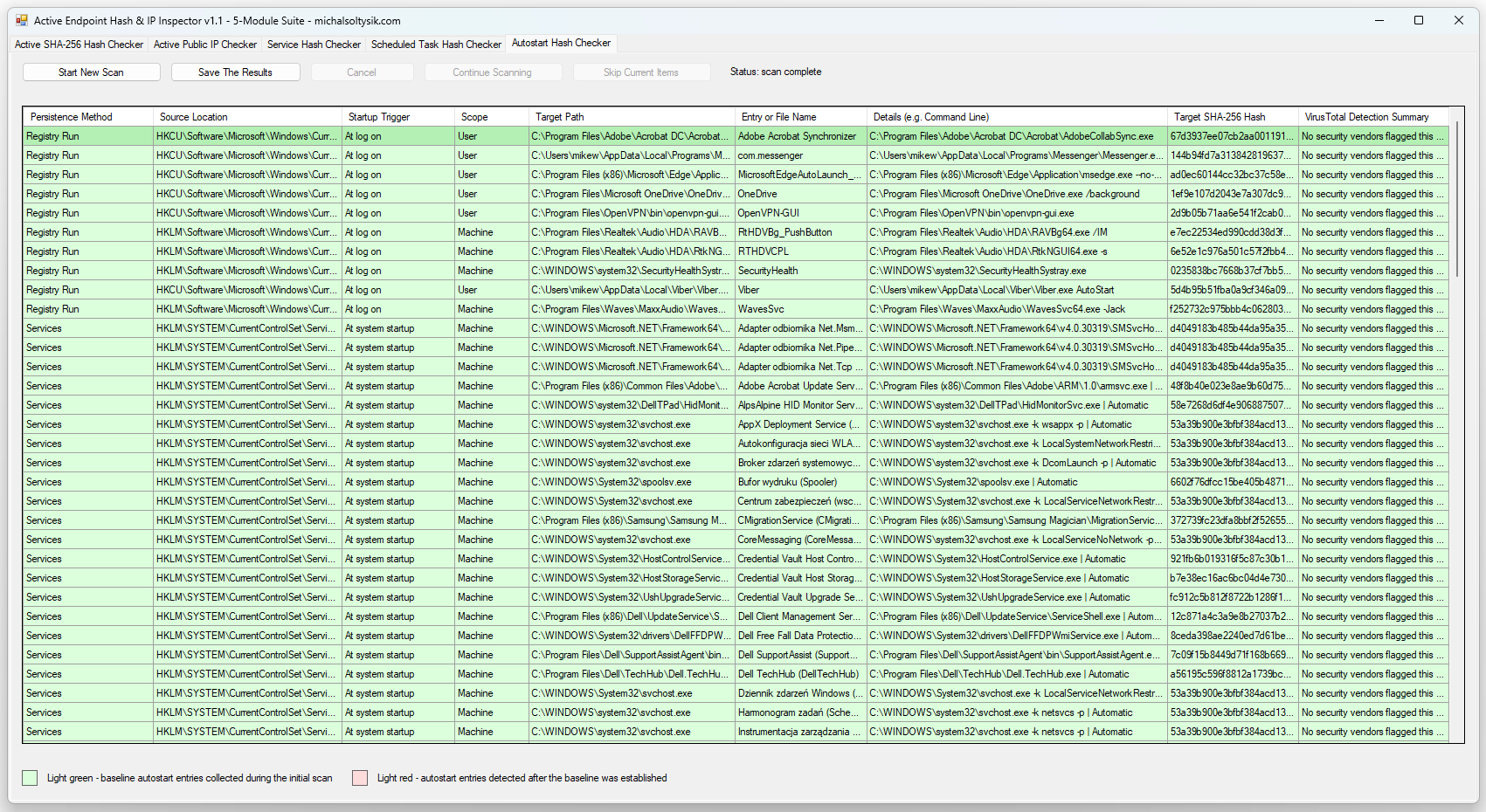Viewport: 1486px width, 812px height.
Task: Click the Source Location column header
Action: click(247, 117)
